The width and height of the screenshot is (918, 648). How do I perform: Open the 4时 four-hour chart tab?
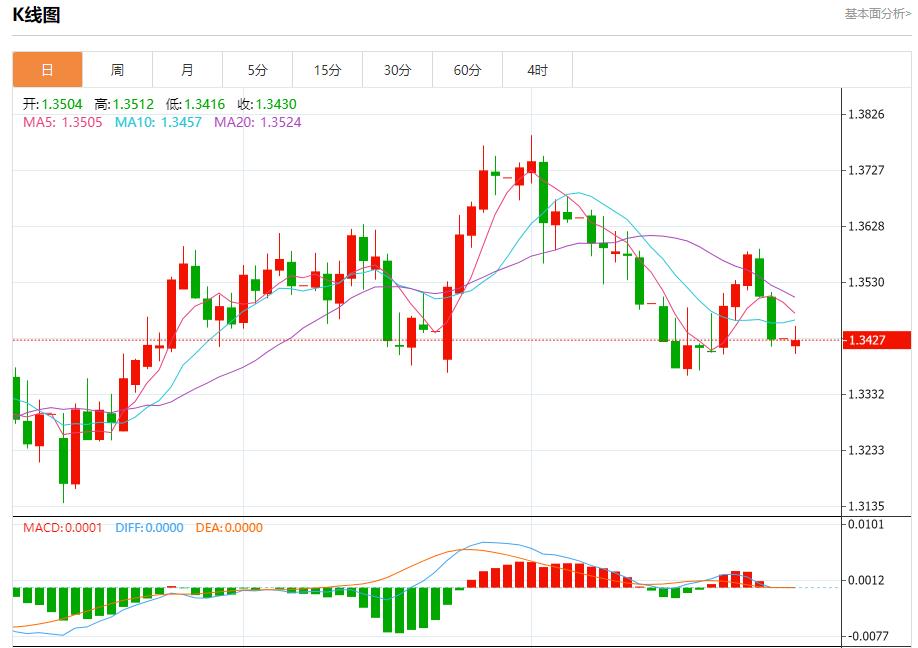point(536,70)
